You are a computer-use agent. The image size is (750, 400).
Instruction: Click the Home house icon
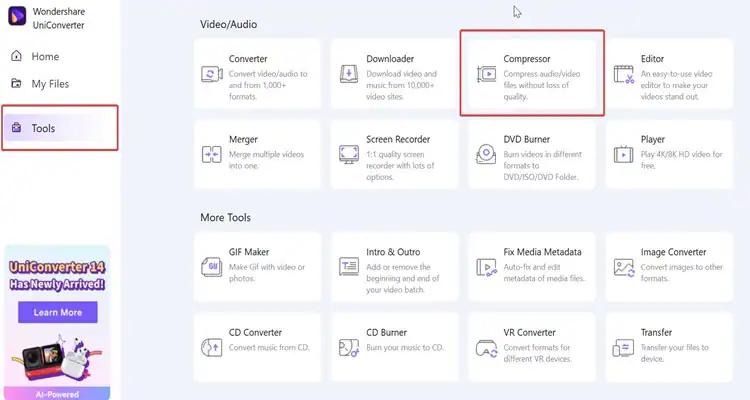coord(16,56)
